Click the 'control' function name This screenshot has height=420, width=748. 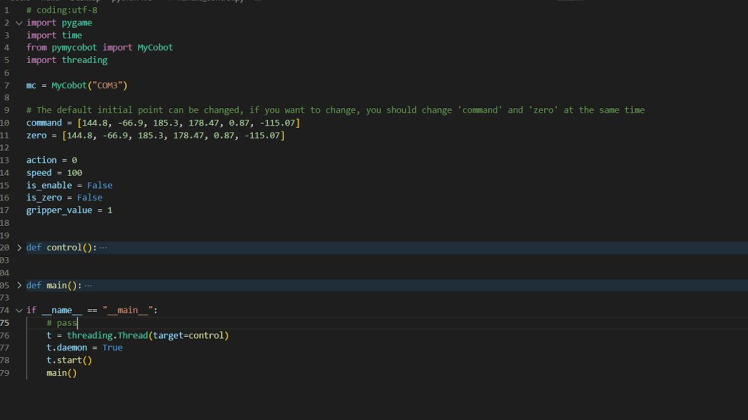[x=64, y=248]
